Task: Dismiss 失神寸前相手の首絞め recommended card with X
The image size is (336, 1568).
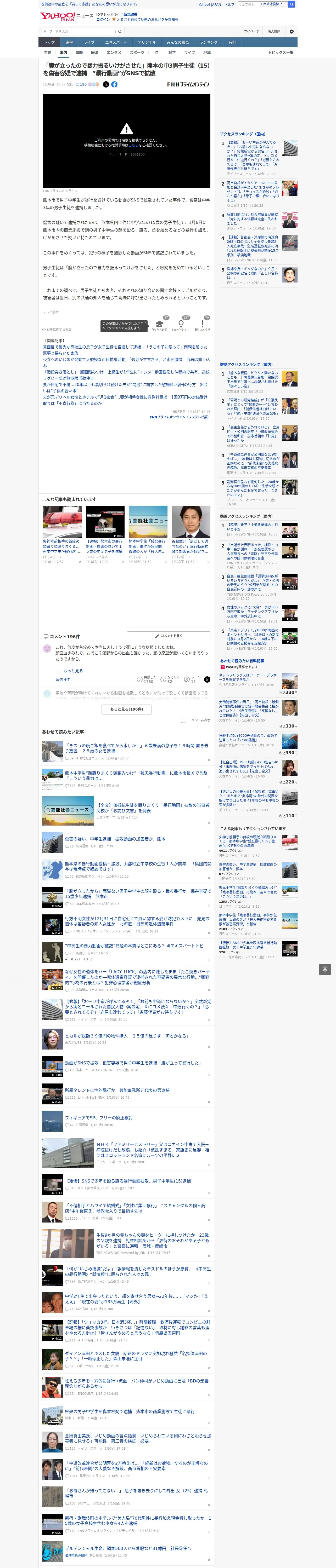Action: 79,562
